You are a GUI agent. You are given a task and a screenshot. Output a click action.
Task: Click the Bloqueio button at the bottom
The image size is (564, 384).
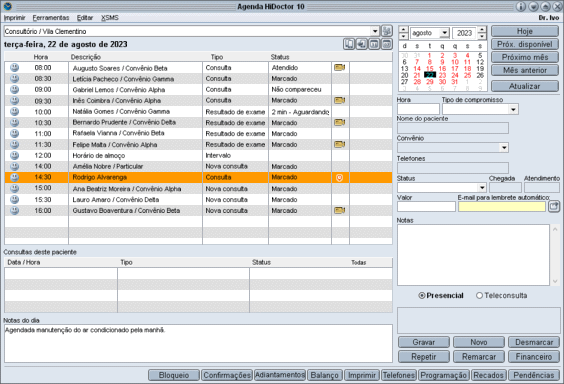tap(174, 375)
